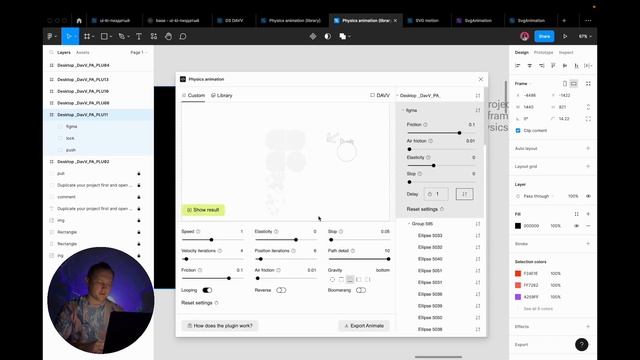
Task: Select the Hand tool
Action: pos(168,36)
